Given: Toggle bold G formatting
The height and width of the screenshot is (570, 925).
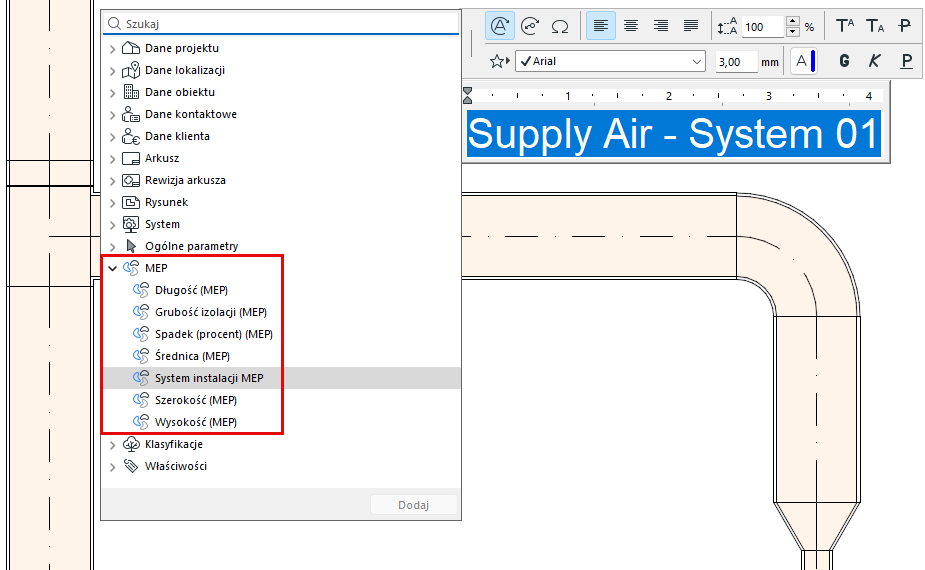Looking at the screenshot, I should [x=844, y=61].
